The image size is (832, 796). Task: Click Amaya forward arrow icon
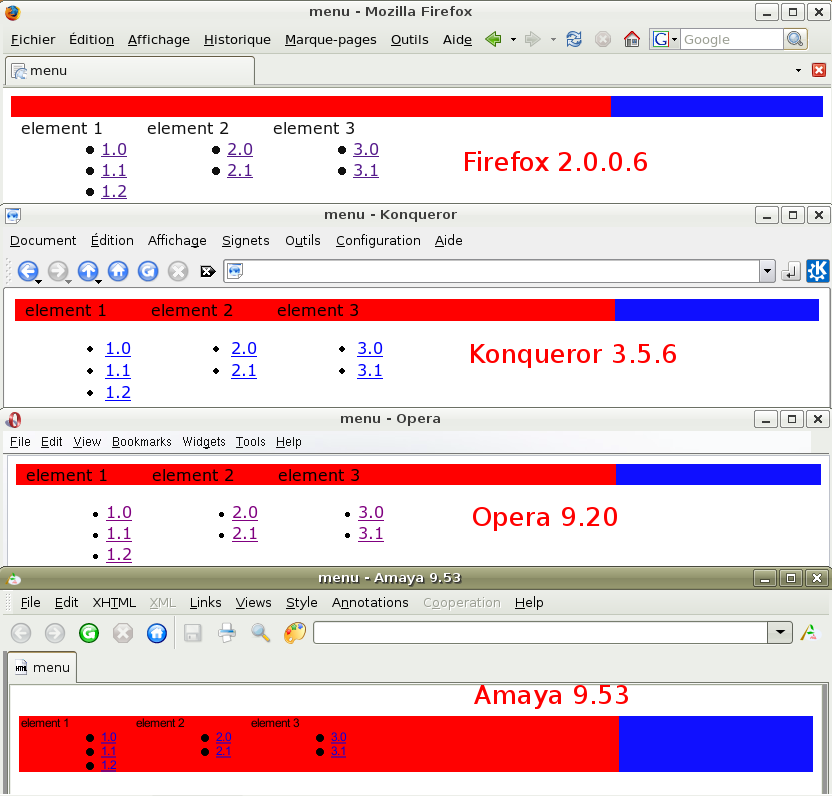point(55,633)
